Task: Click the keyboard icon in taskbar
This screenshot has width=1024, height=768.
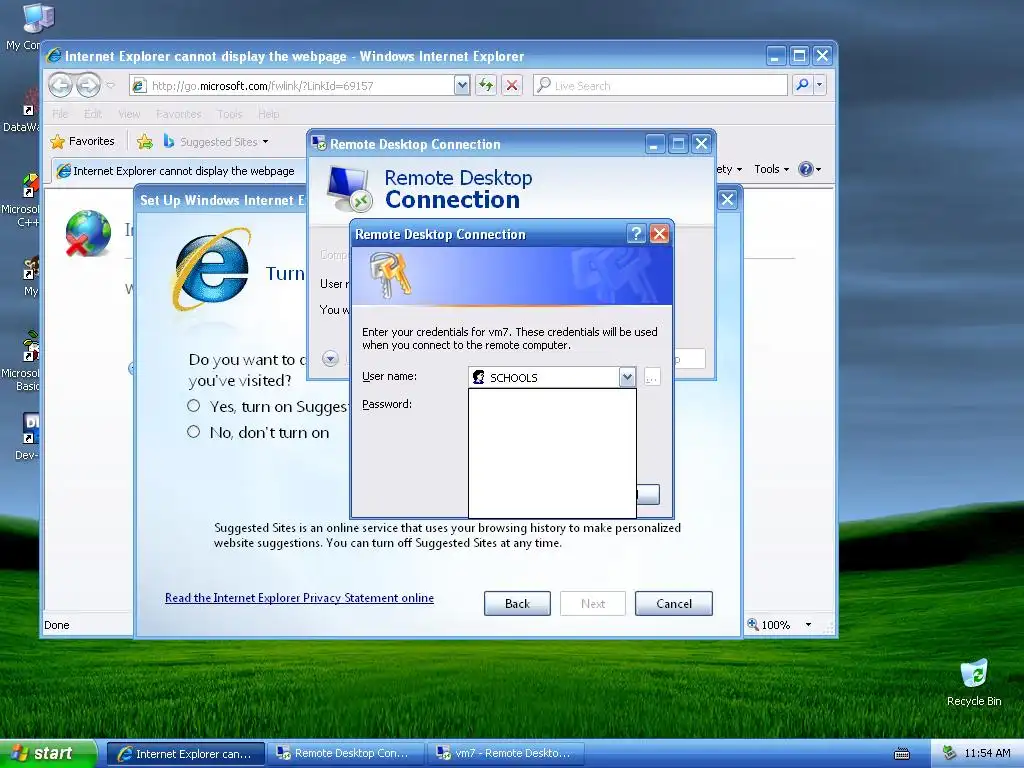Action: tap(902, 754)
